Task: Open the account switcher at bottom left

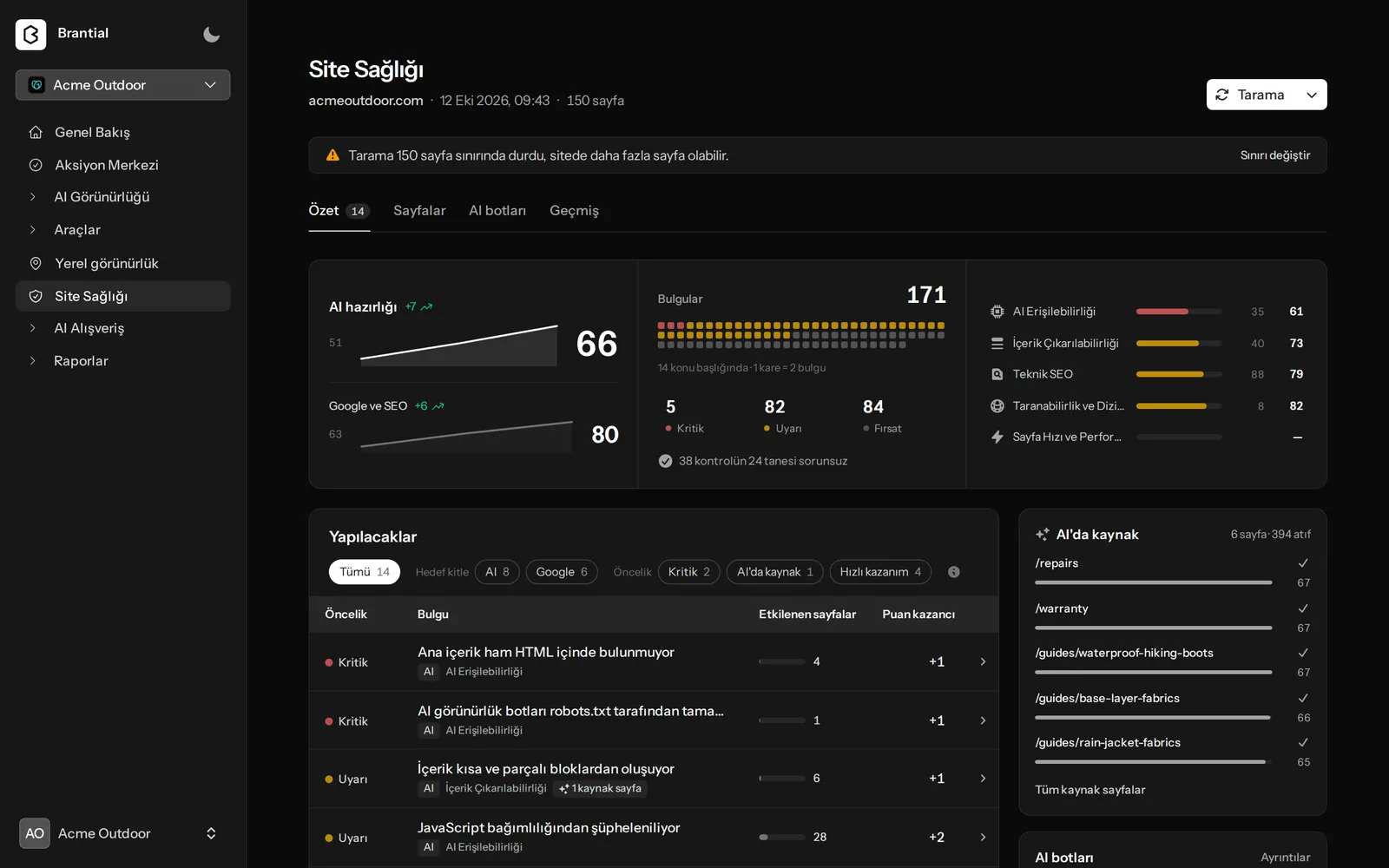Action: click(x=122, y=833)
